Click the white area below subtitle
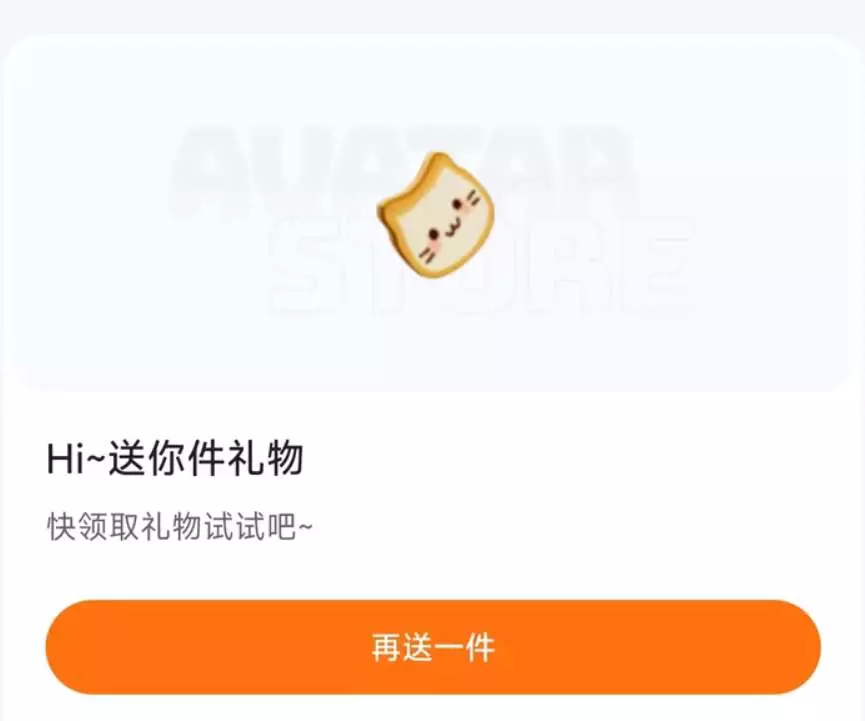Viewport: 865px width, 721px height. pyautogui.click(x=433, y=571)
